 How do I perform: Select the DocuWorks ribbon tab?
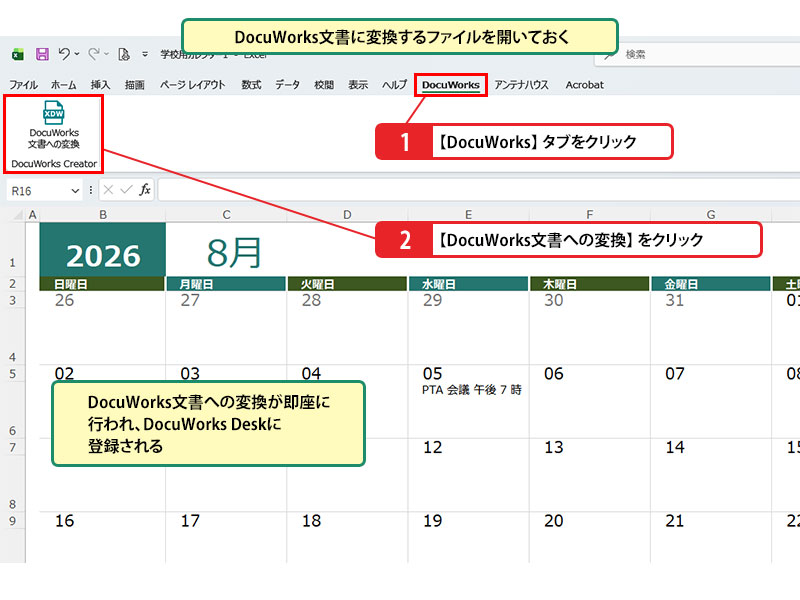click(451, 85)
